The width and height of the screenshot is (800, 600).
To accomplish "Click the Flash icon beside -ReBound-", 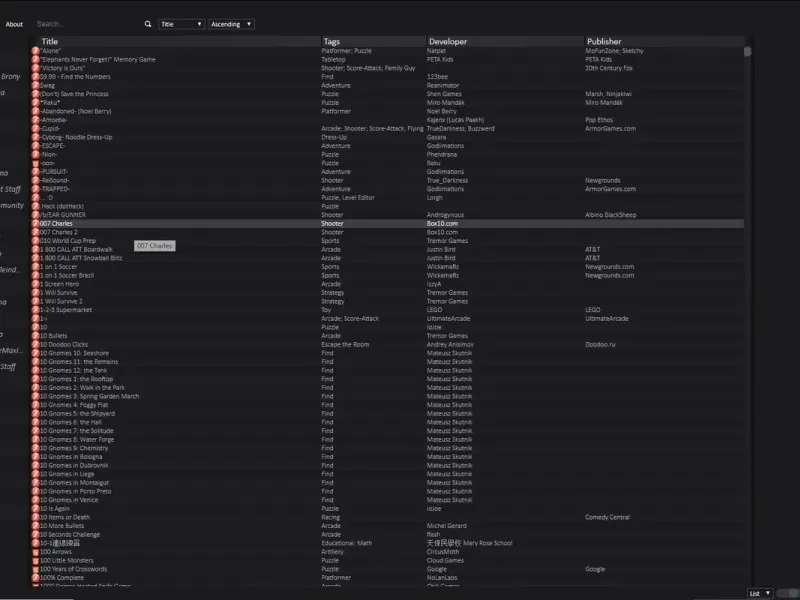I will (36, 180).
